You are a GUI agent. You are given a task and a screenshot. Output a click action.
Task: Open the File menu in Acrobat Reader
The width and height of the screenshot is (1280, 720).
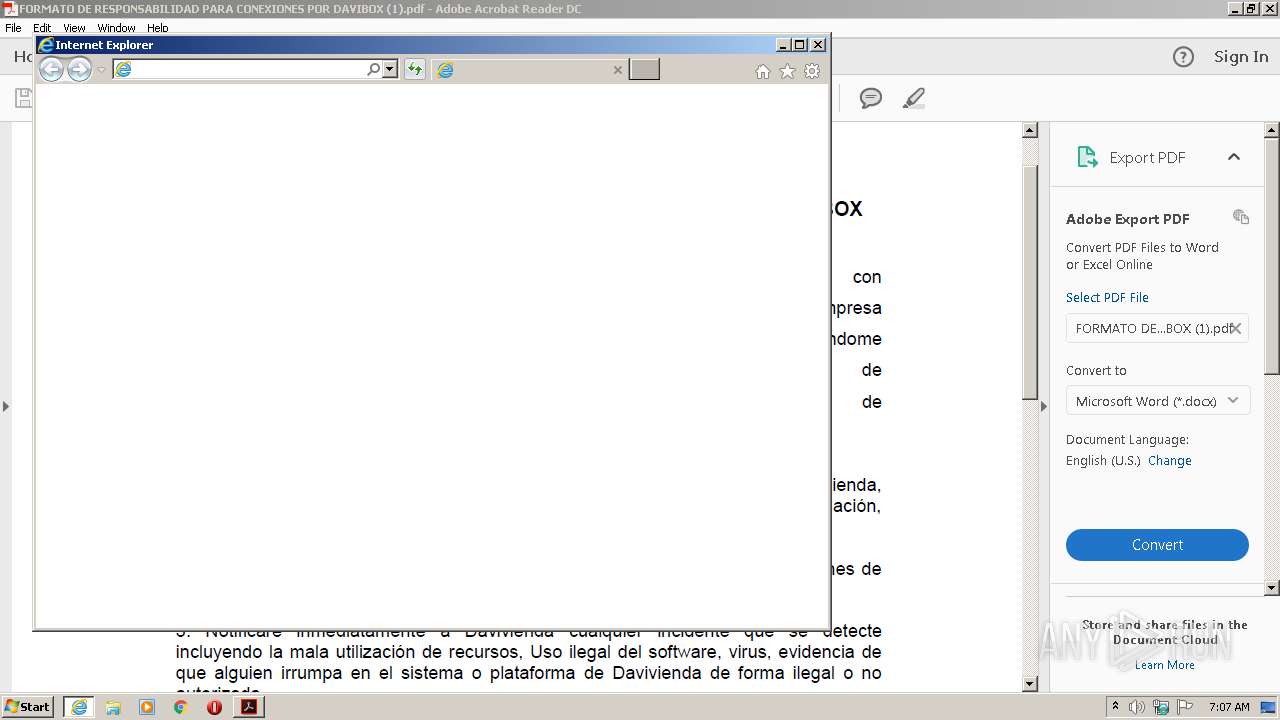pyautogui.click(x=13, y=28)
